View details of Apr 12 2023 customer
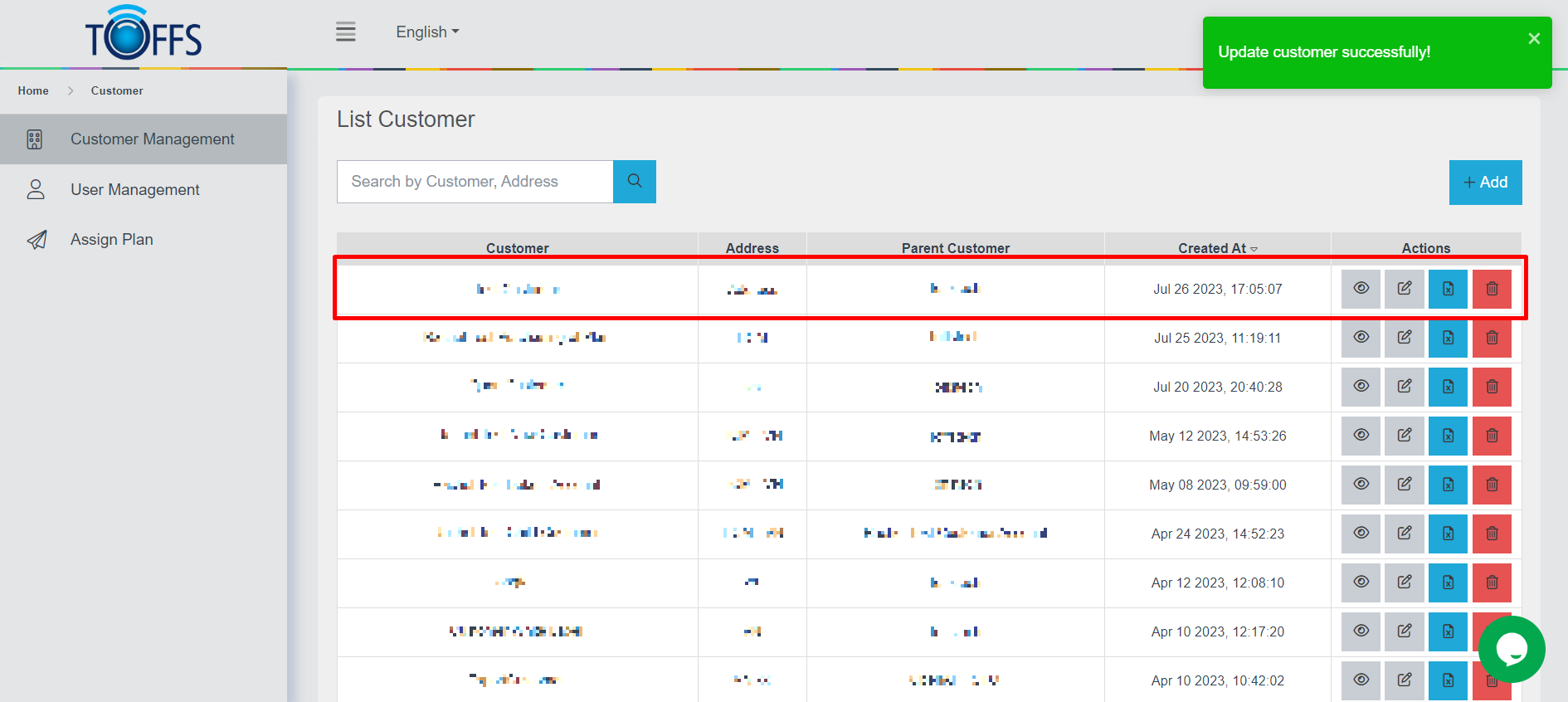The image size is (1568, 702). click(1361, 583)
